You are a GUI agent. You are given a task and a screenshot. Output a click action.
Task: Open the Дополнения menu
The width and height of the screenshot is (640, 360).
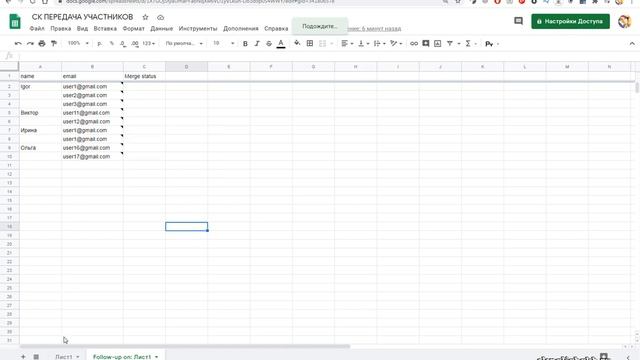(241, 29)
